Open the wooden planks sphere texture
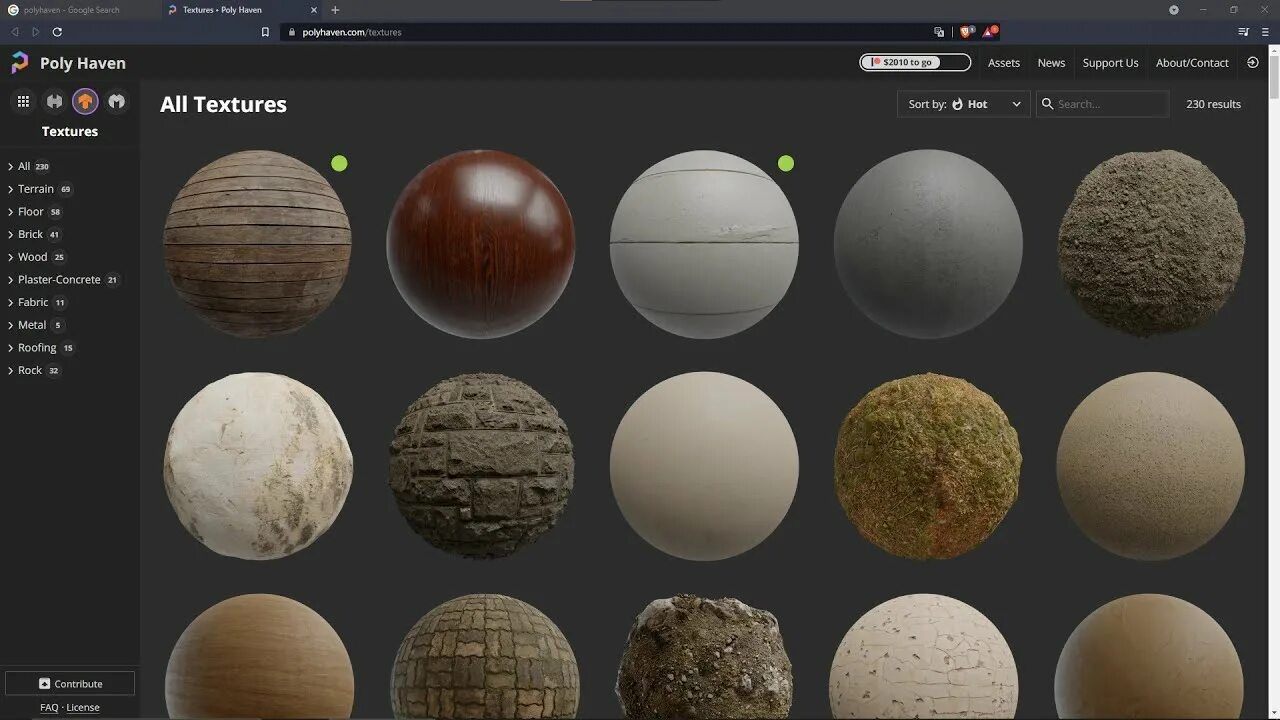 click(258, 244)
